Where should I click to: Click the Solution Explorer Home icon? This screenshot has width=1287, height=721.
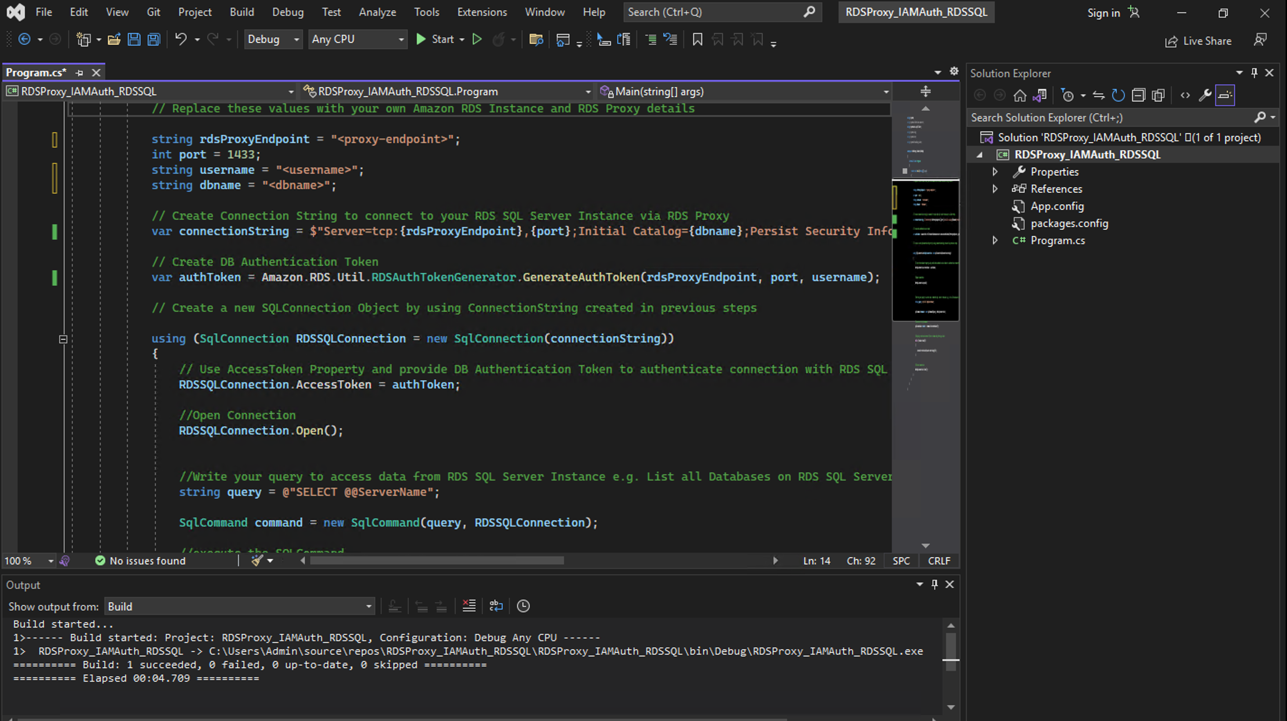pyautogui.click(x=1020, y=96)
